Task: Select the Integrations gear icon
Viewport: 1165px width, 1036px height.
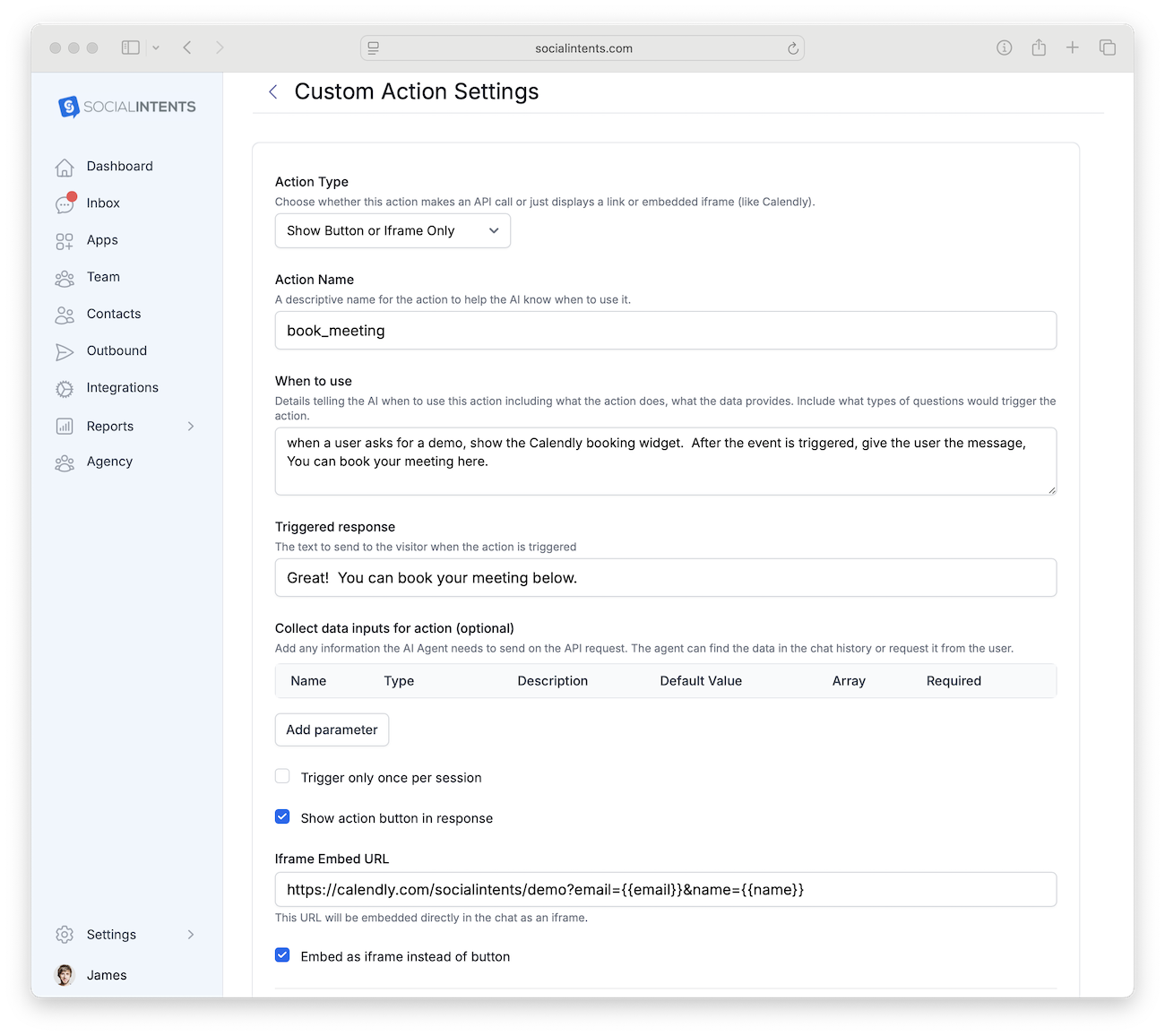Action: [64, 387]
